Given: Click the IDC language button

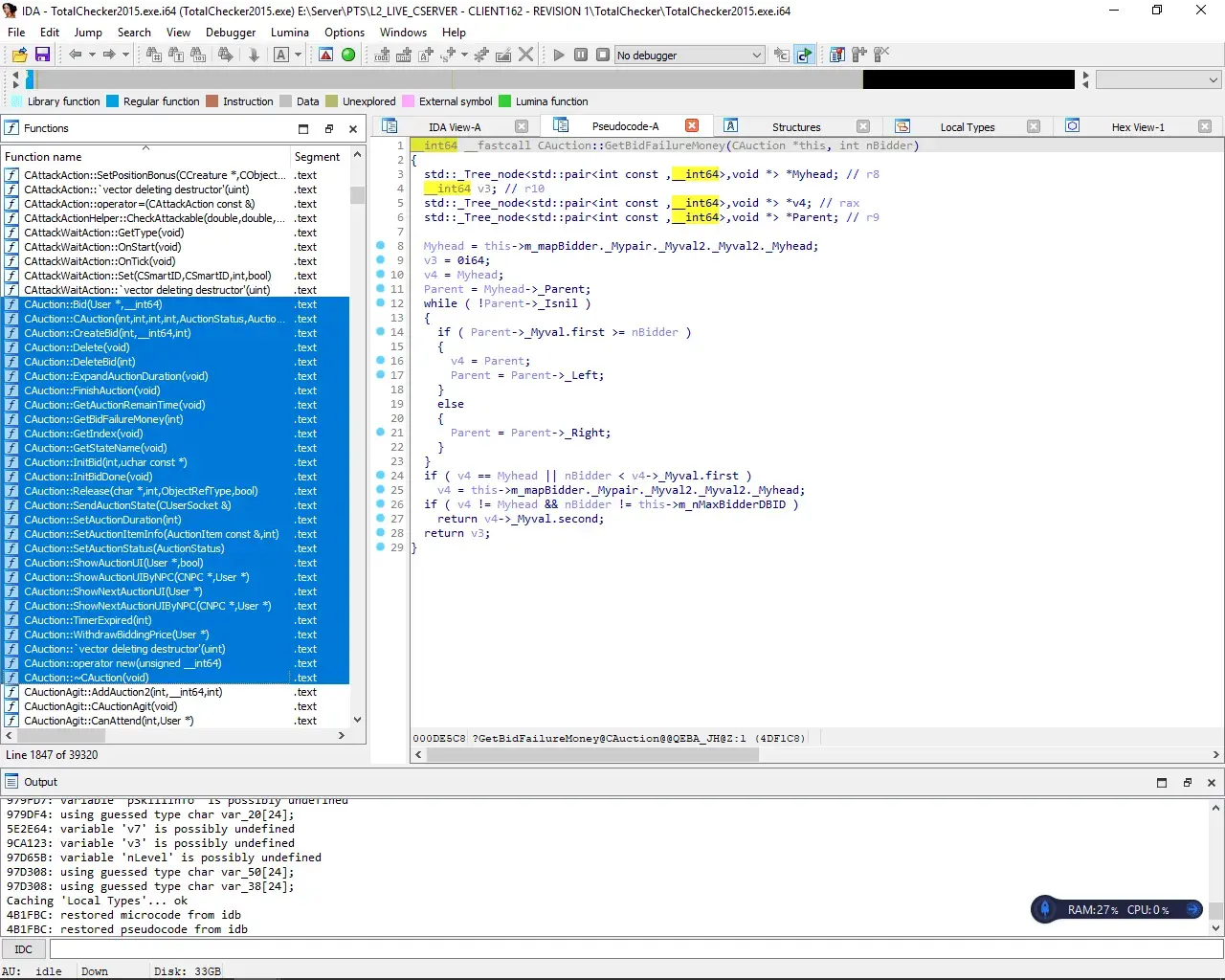Looking at the screenshot, I should [x=24, y=949].
